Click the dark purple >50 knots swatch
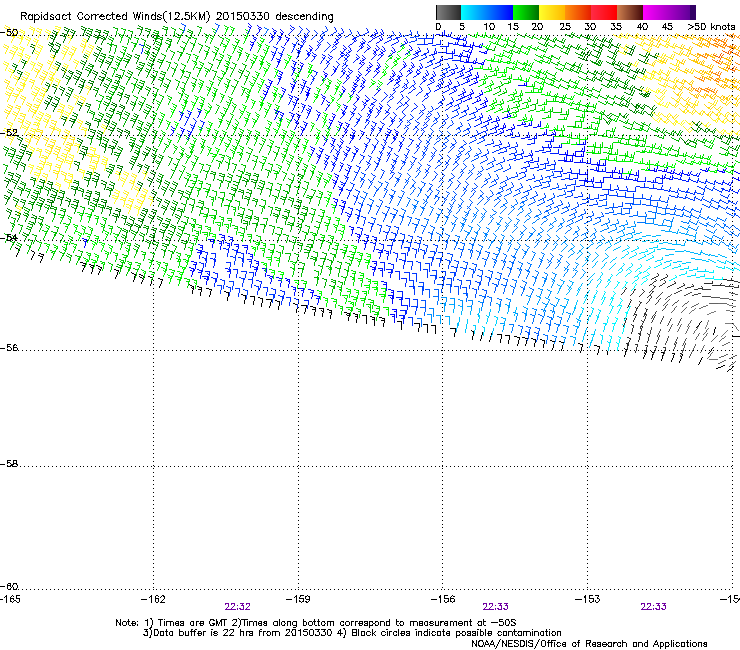The height and width of the screenshot is (650, 740). [x=692, y=12]
